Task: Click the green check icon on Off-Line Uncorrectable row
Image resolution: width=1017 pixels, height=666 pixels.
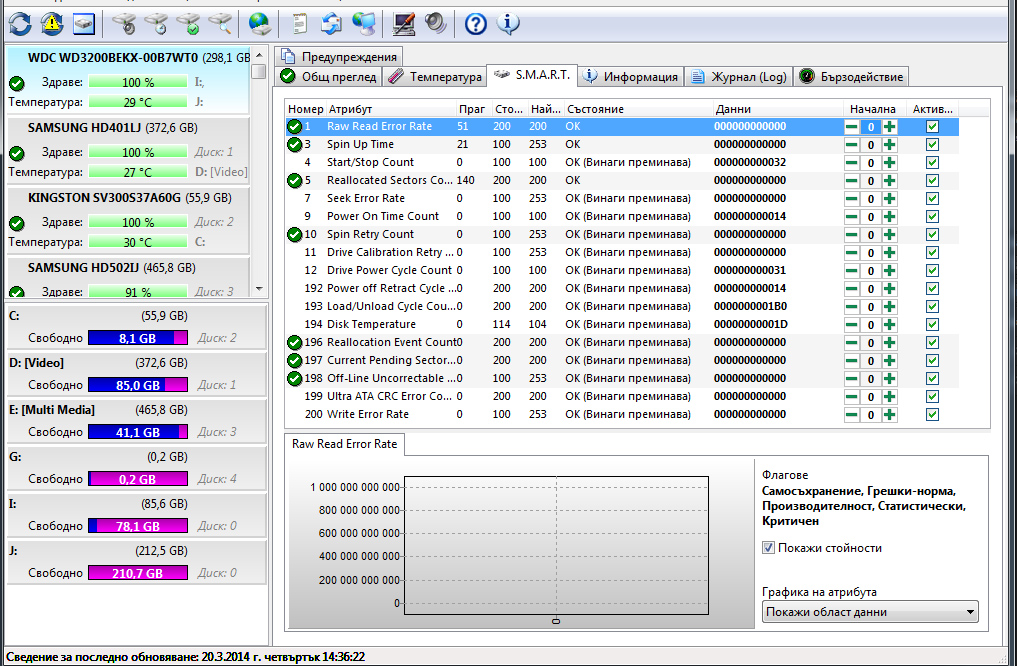Action: click(x=294, y=378)
